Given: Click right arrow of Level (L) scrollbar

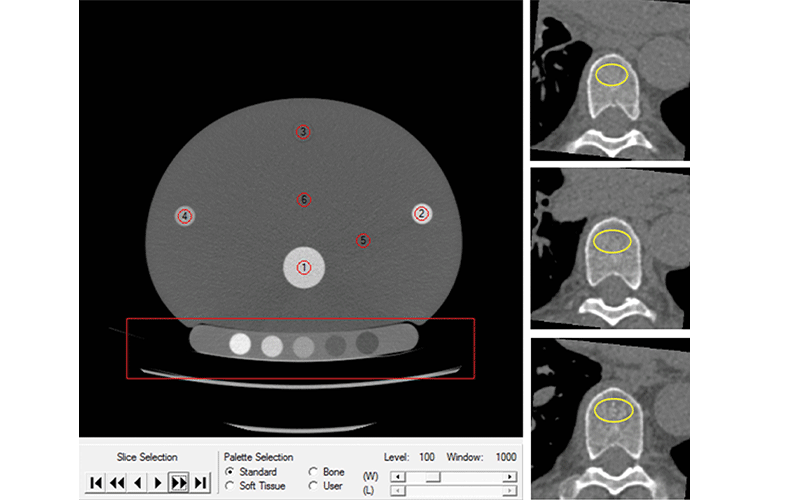Looking at the screenshot, I should pos(511,490).
